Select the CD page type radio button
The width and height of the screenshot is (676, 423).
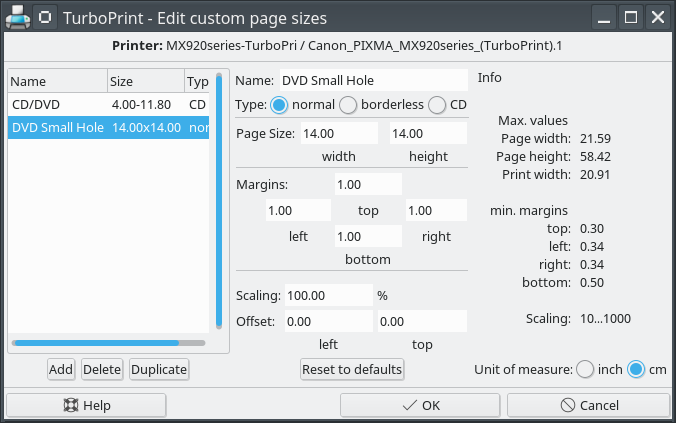[436, 105]
